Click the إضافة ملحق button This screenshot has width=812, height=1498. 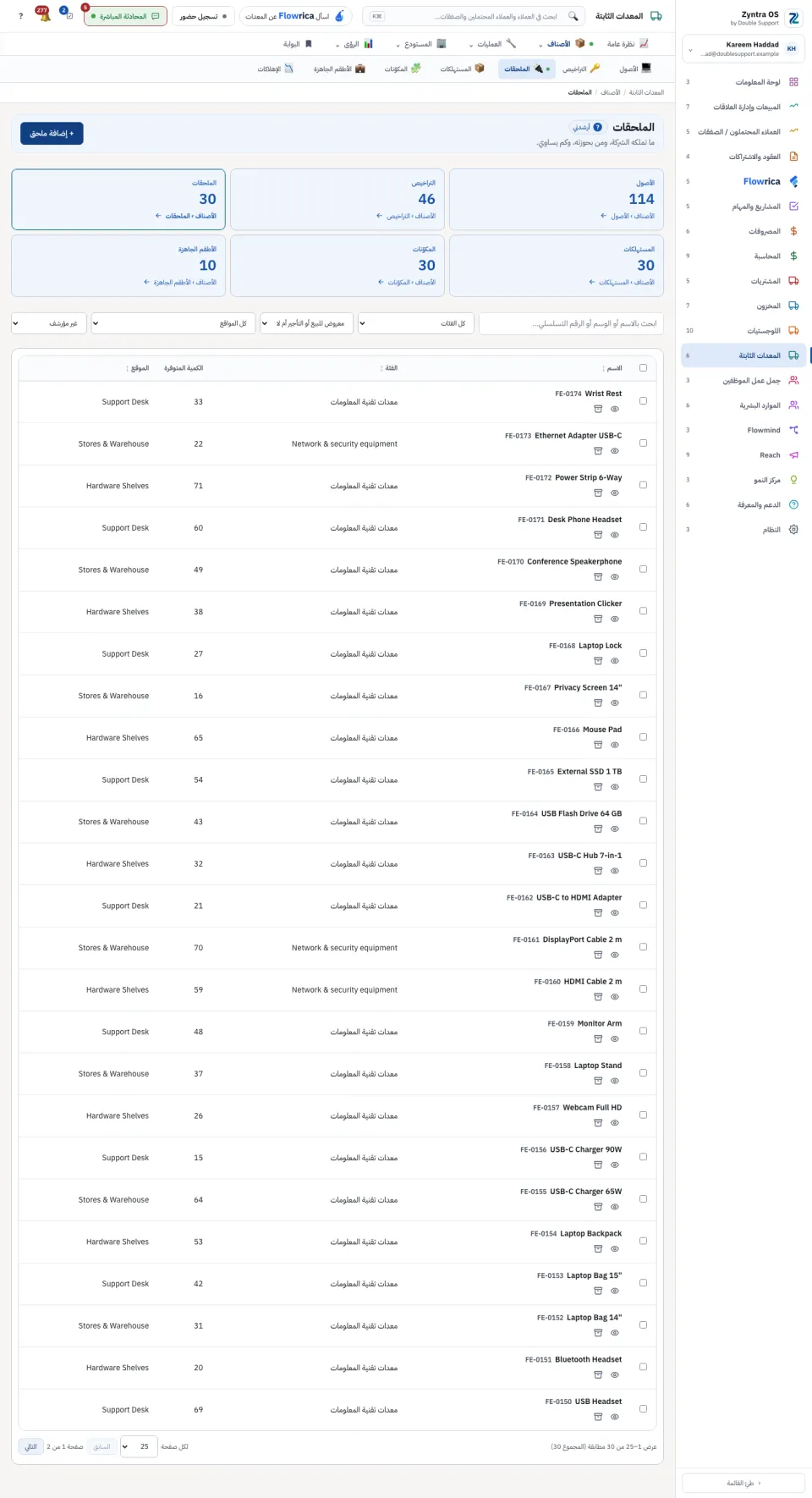[x=52, y=134]
